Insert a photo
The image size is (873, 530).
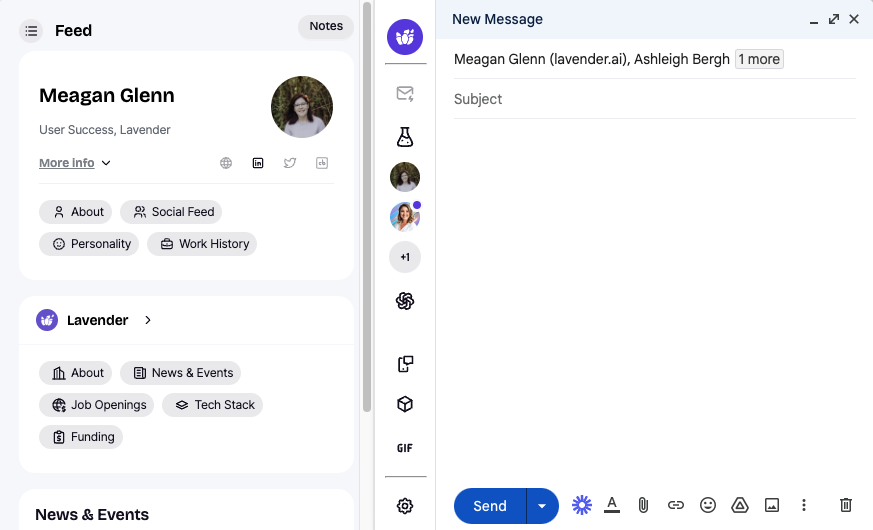pos(772,505)
